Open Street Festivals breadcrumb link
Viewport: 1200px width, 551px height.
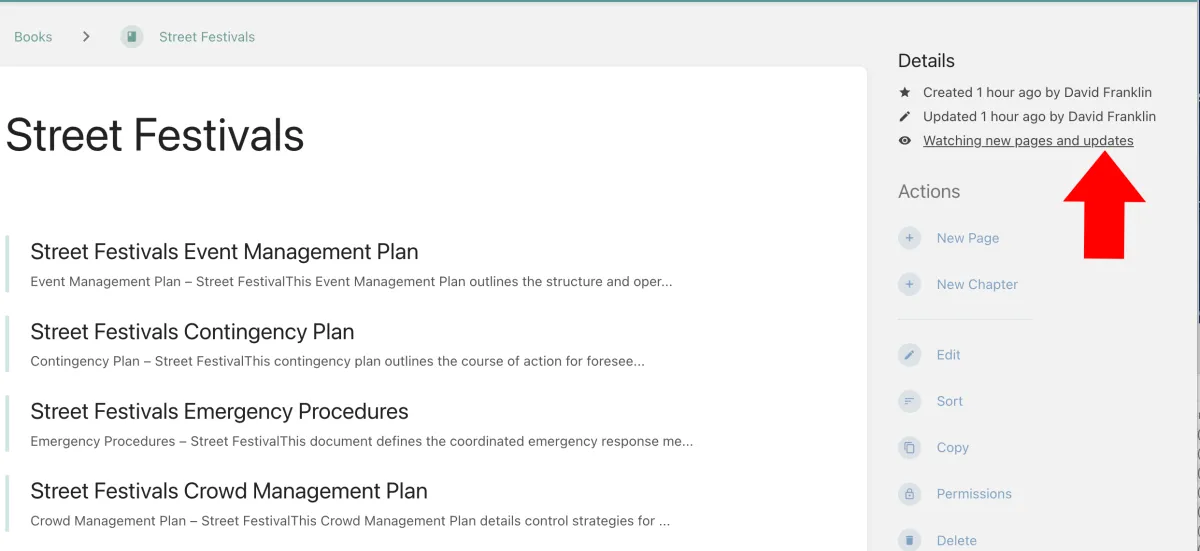click(207, 37)
